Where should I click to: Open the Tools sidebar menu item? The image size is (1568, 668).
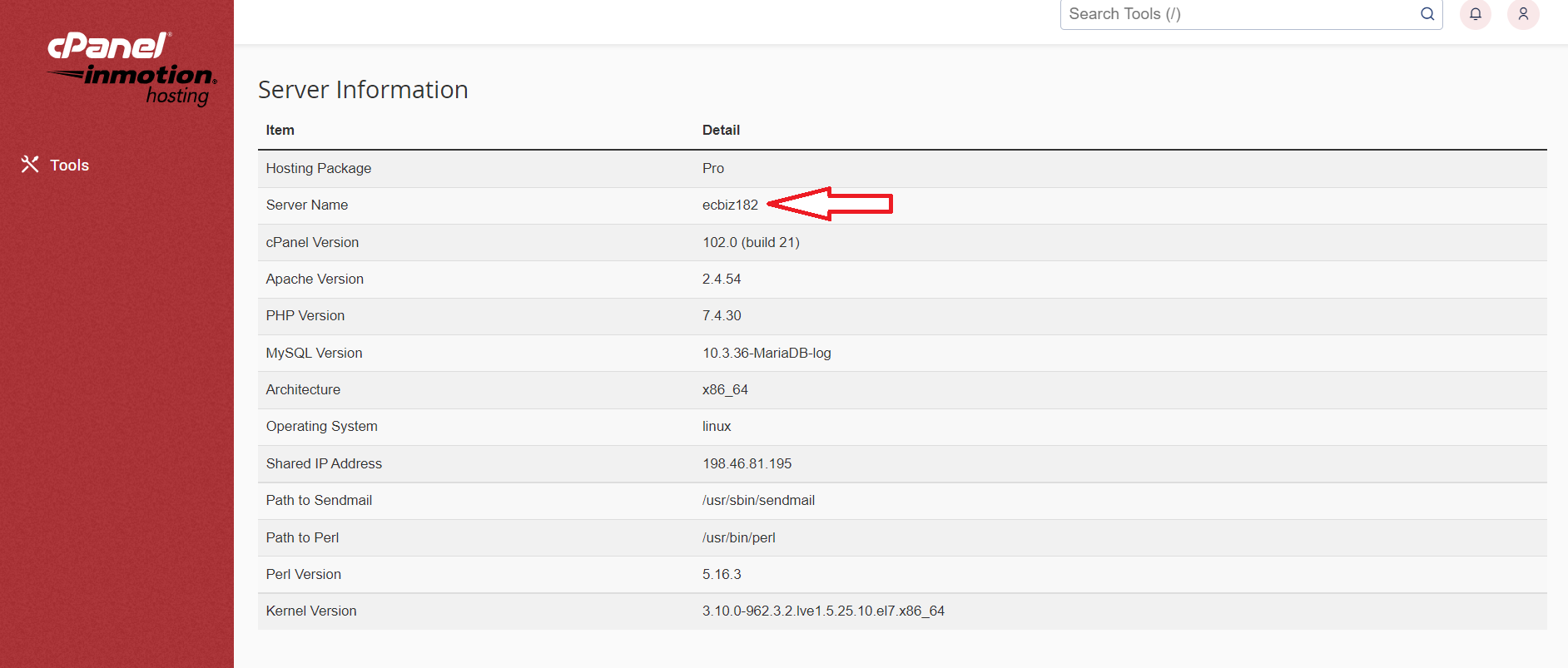[x=69, y=166]
